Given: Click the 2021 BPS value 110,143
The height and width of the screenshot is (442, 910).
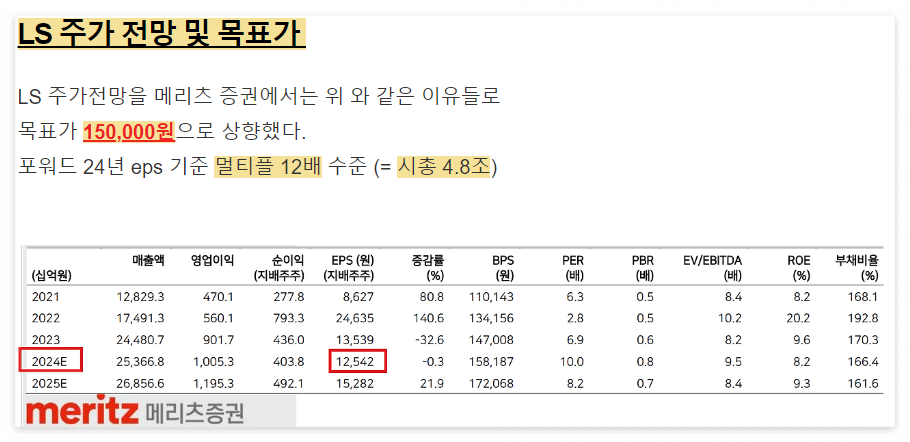Looking at the screenshot, I should coord(491,298).
